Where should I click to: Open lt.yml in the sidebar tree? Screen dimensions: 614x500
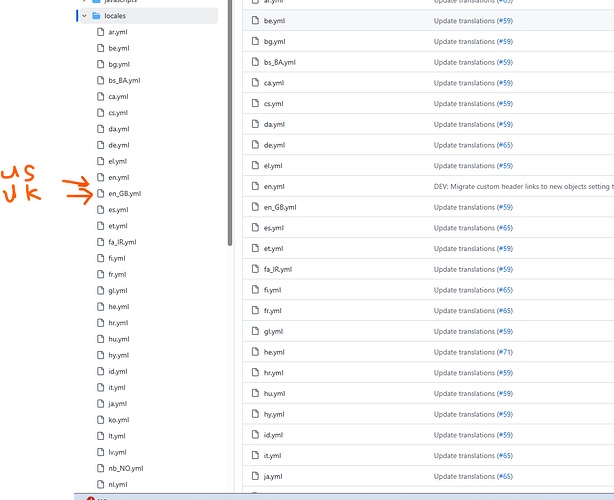(117, 436)
